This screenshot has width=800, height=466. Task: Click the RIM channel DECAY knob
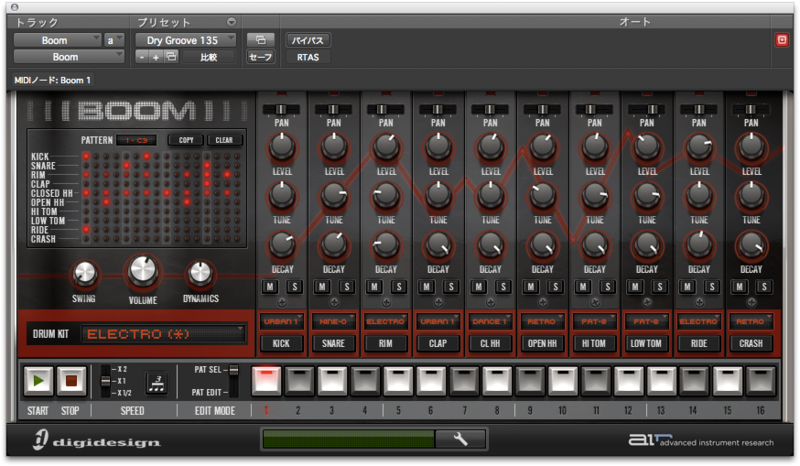(386, 244)
